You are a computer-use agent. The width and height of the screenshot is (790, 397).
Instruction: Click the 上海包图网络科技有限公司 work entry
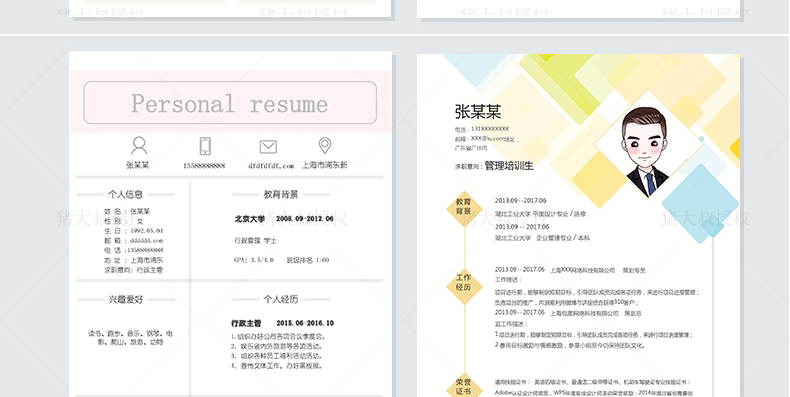click(x=568, y=313)
